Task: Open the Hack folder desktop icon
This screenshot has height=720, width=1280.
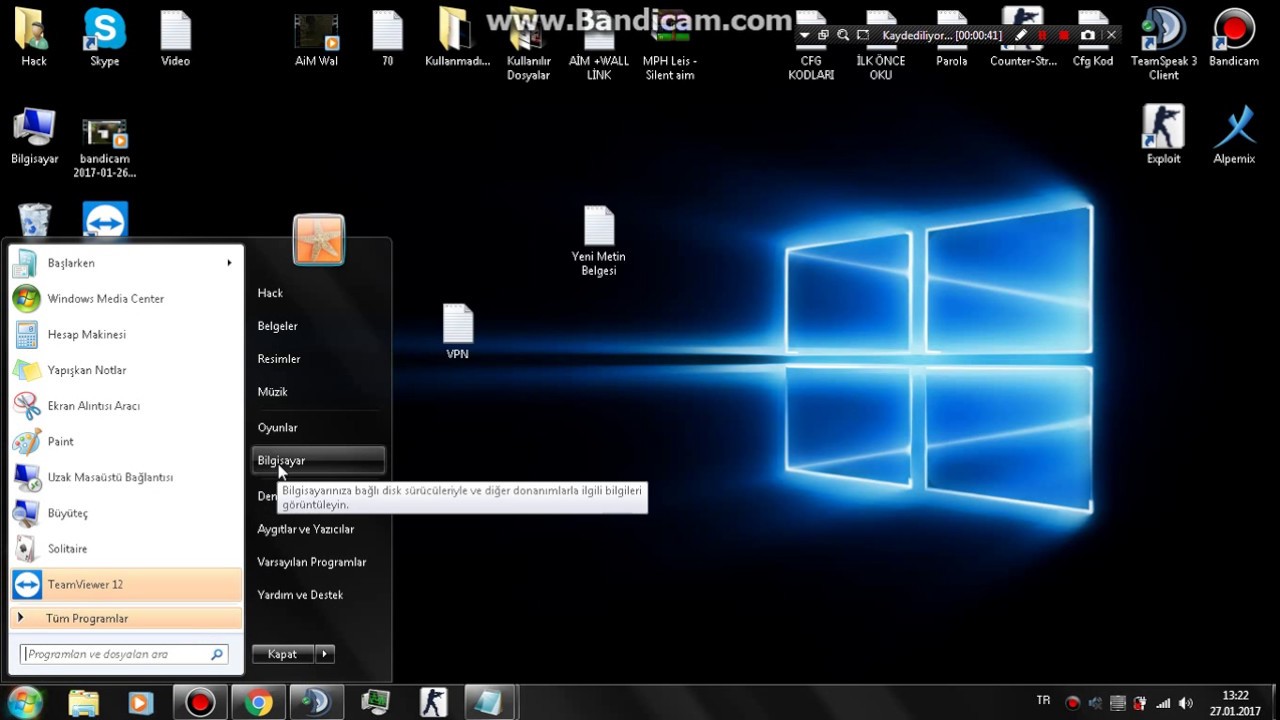Action: (x=34, y=38)
